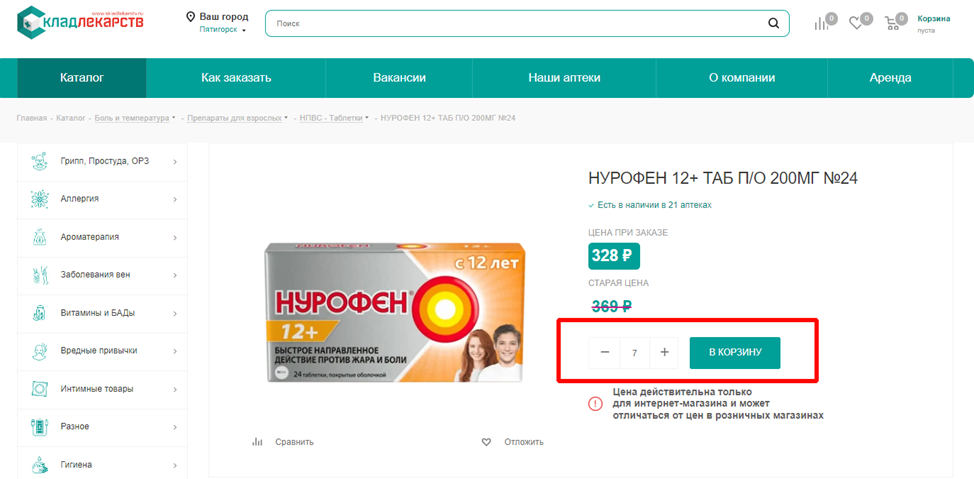
Task: Click the Сравнить chart icon
Action: (257, 442)
